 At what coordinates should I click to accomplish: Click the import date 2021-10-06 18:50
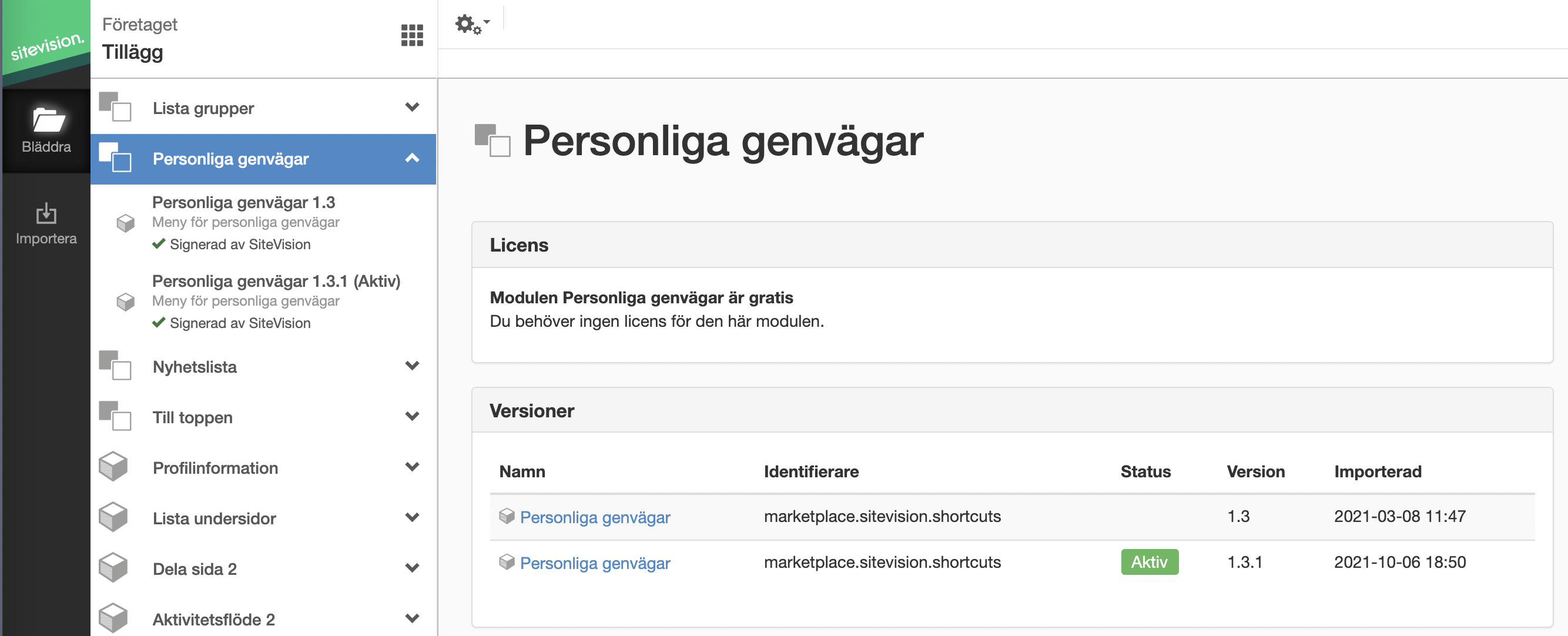tap(1399, 562)
